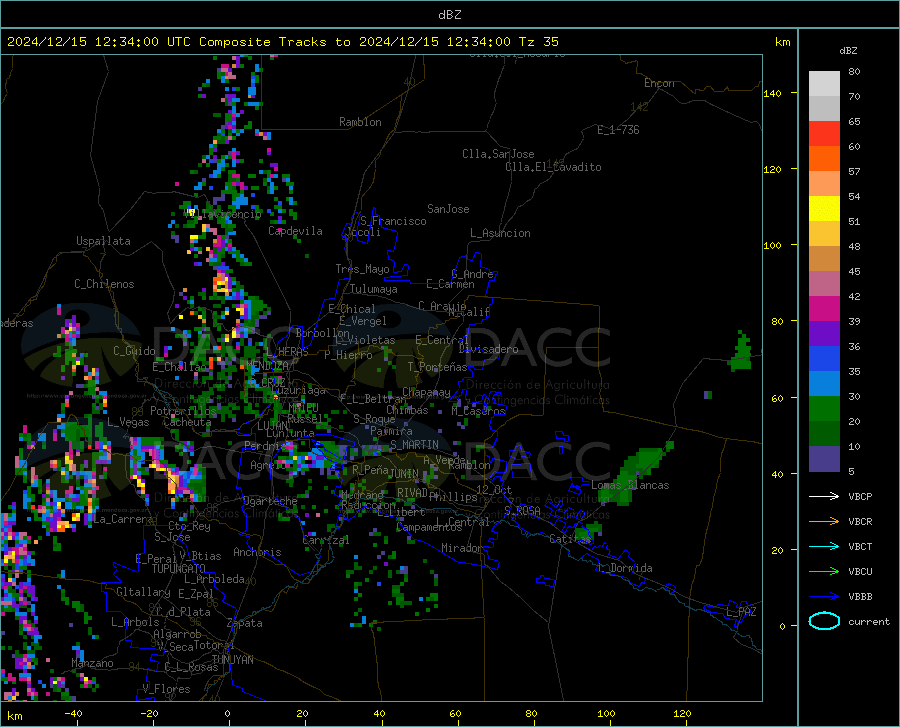Click the Capdevila label on the map
This screenshot has width=900, height=727.
[x=295, y=231]
